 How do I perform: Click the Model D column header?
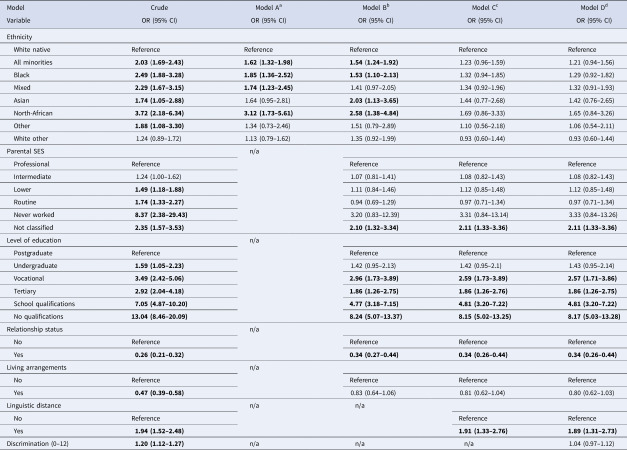click(594, 8)
